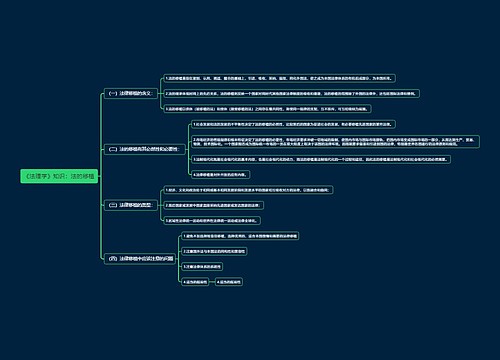Image resolution: width=500 pixels, height=360 pixels.
Task: Choose item 3 under branch (四) 注意的问题
Action: [x=202, y=267]
